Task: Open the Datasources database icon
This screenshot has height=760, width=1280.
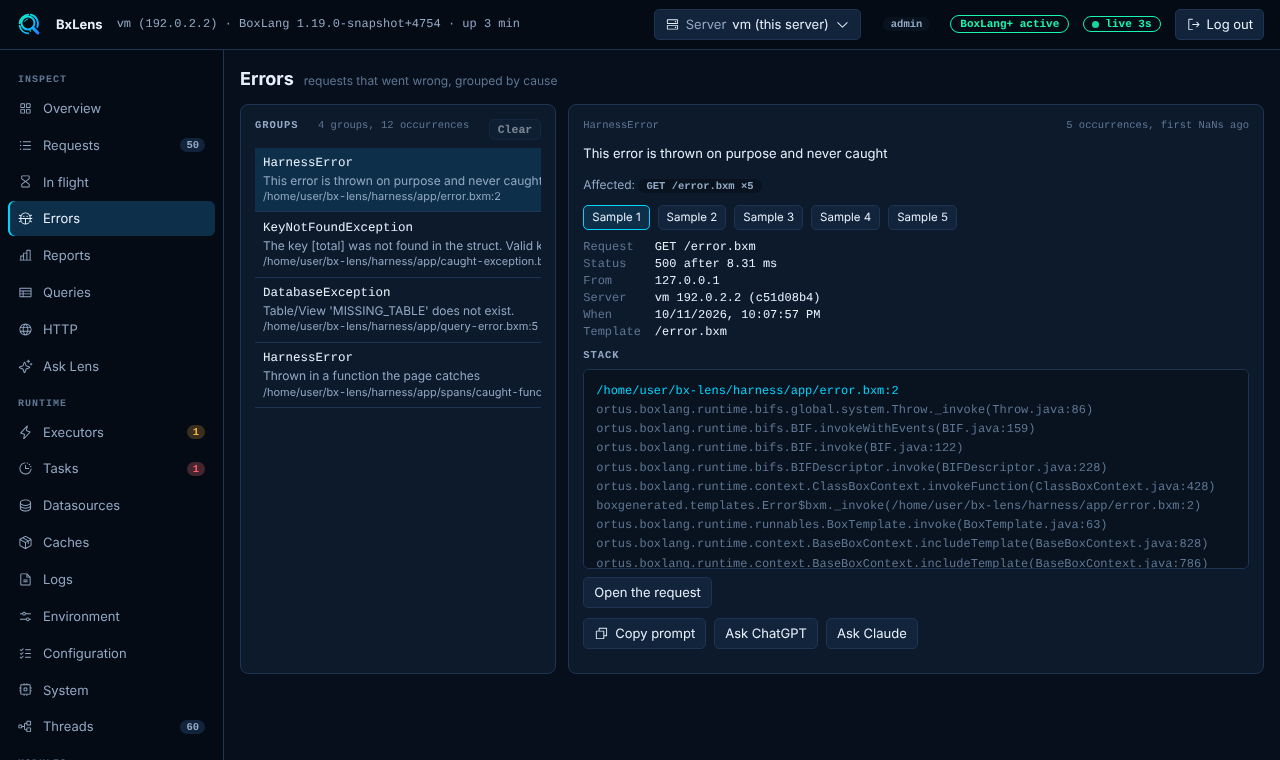Action: point(25,505)
